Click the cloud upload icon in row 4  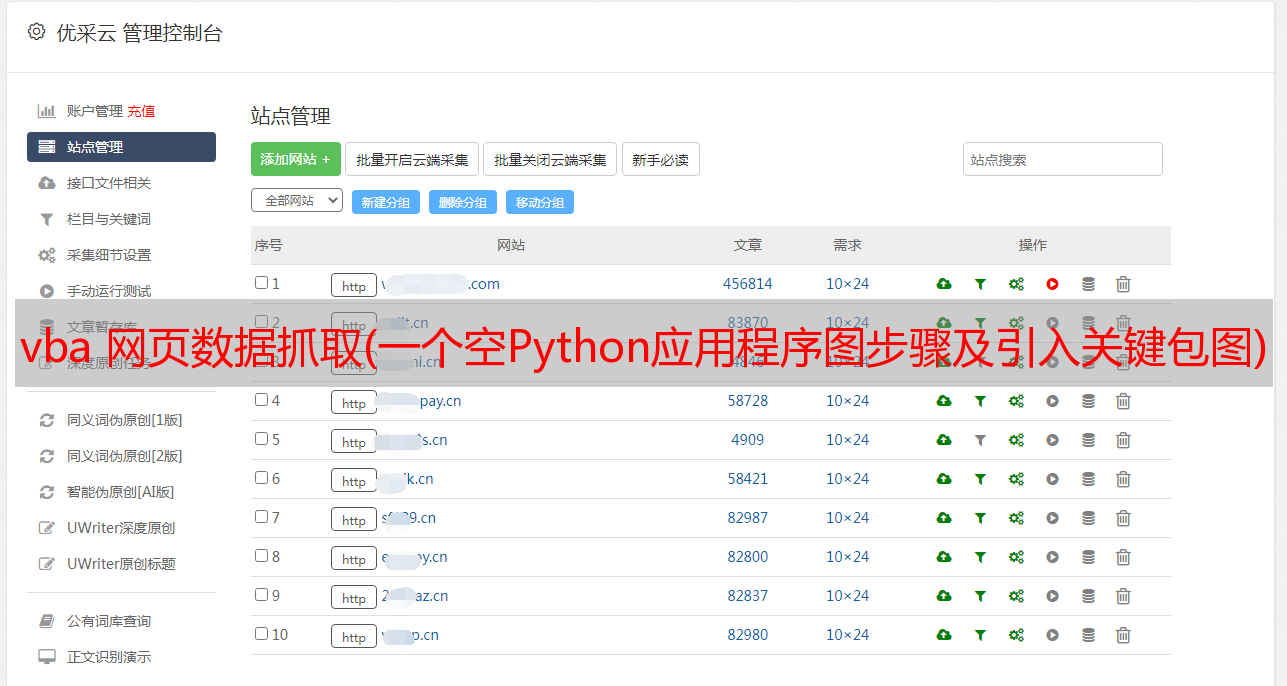click(943, 401)
